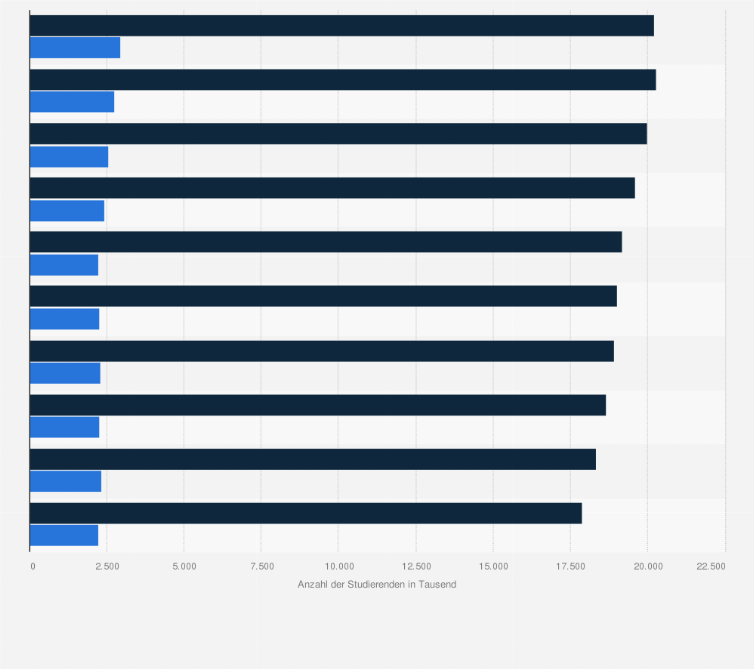
Task: Click the topmost dark navy bar
Action: (x=341, y=26)
